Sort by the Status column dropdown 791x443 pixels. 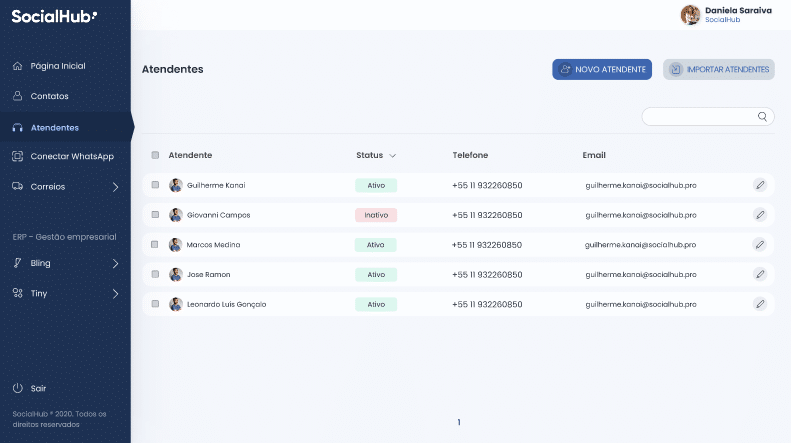click(392, 156)
